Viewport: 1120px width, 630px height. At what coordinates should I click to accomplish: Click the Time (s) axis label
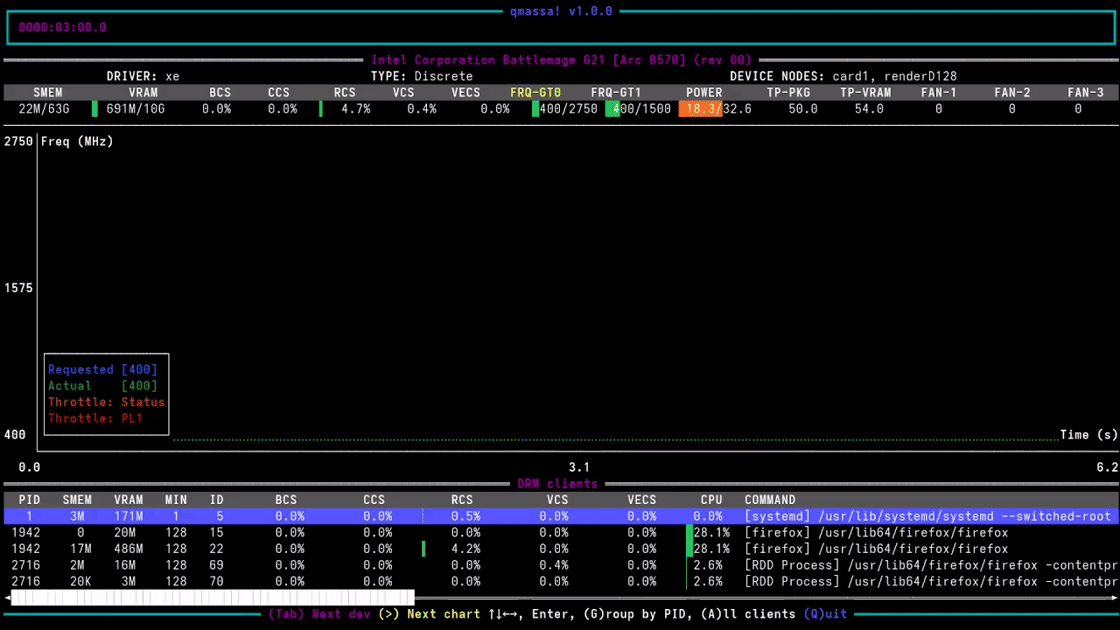[1089, 434]
